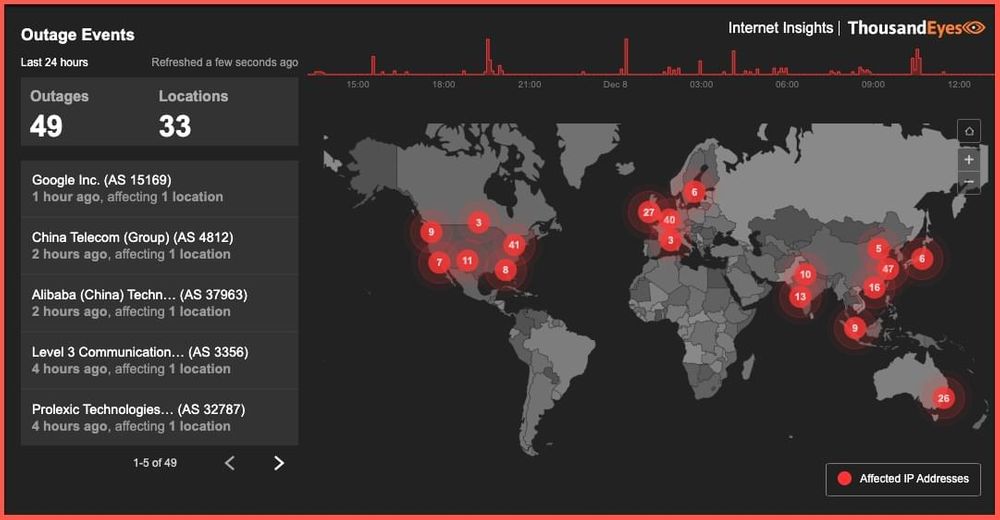
Task: Go to next page of outage events
Action: tap(279, 463)
